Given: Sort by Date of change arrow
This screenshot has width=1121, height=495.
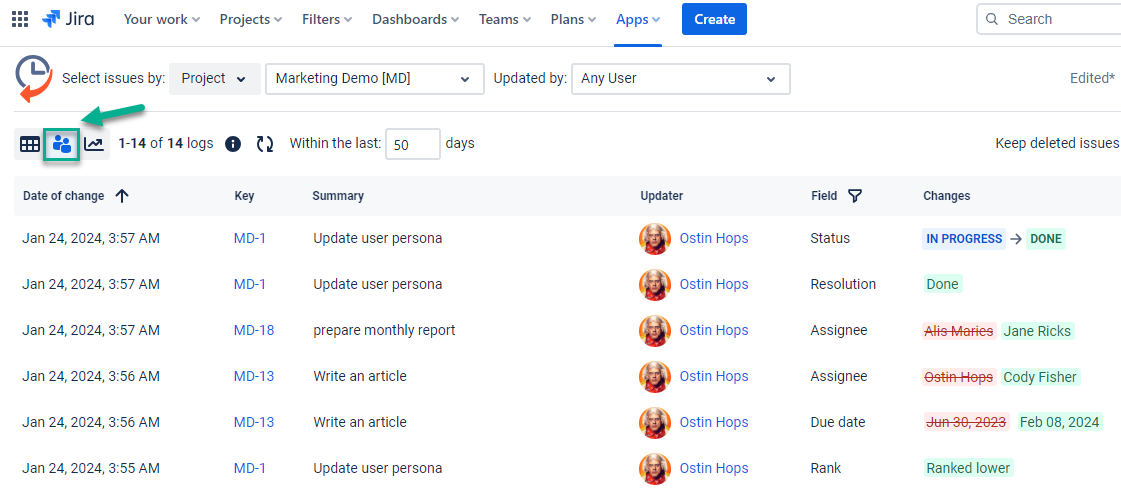Looking at the screenshot, I should (x=122, y=196).
